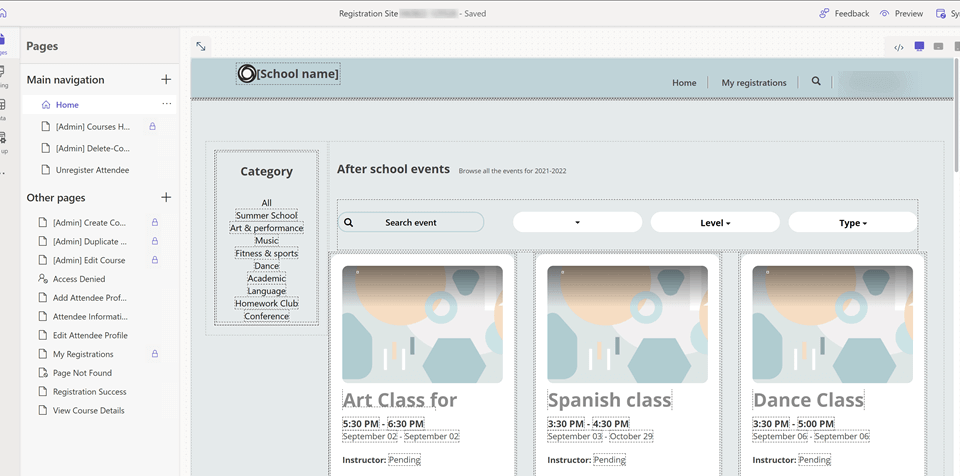
Task: Open the unlabeled filter dropdown
Action: (577, 223)
